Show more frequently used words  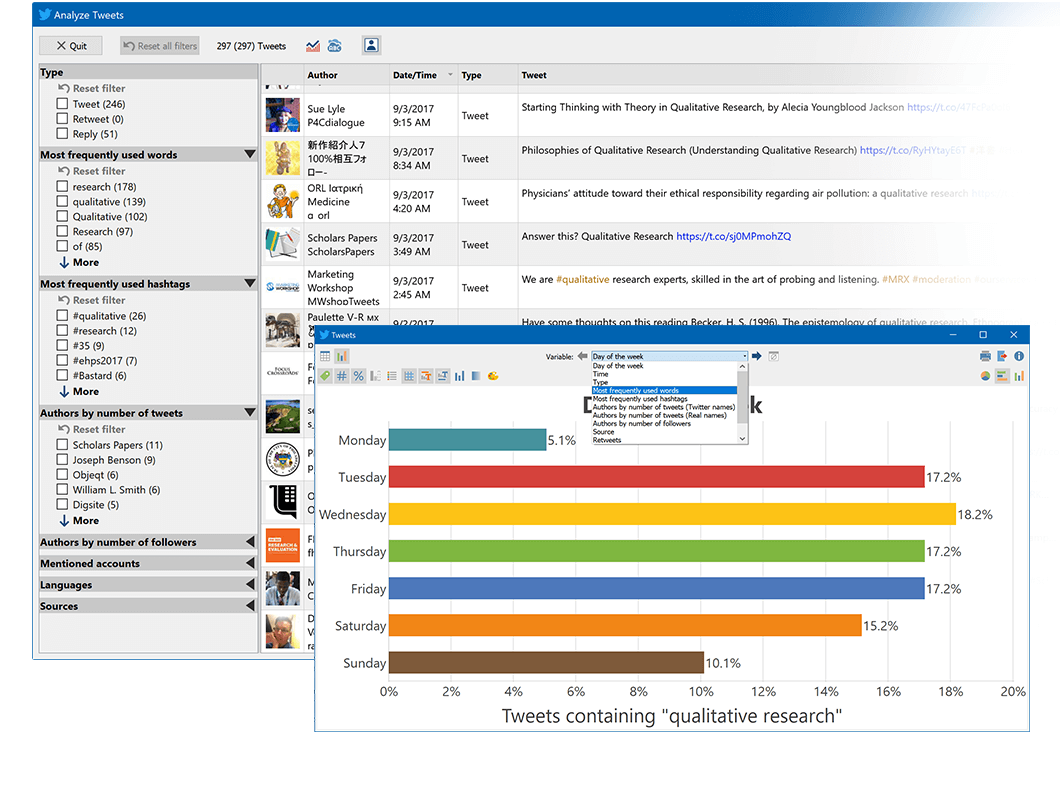79,262
